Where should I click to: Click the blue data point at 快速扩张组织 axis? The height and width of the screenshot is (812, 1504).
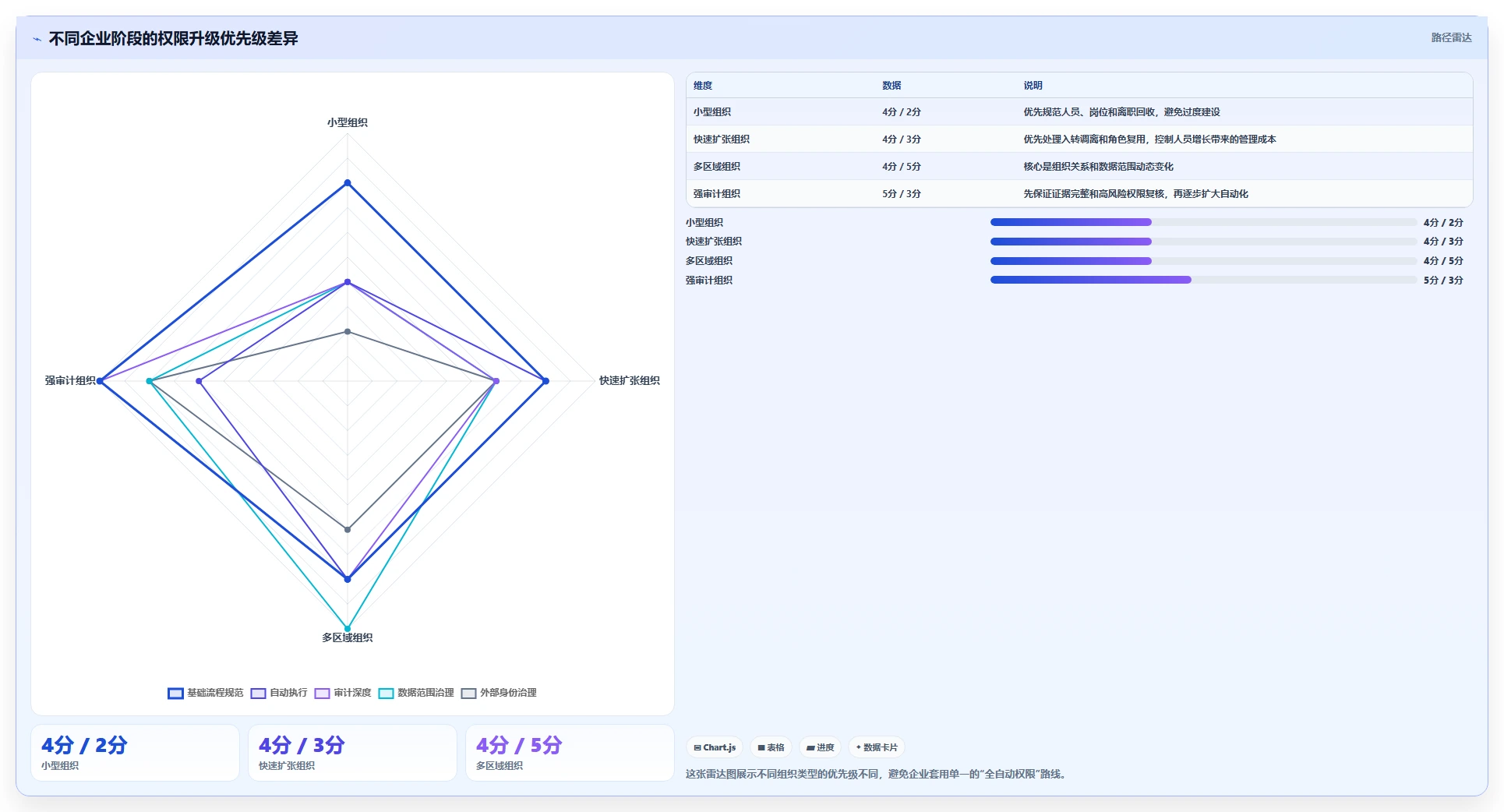click(545, 381)
